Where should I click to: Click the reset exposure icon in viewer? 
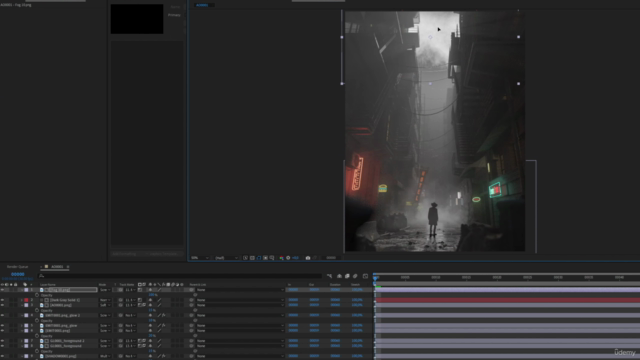point(288,258)
